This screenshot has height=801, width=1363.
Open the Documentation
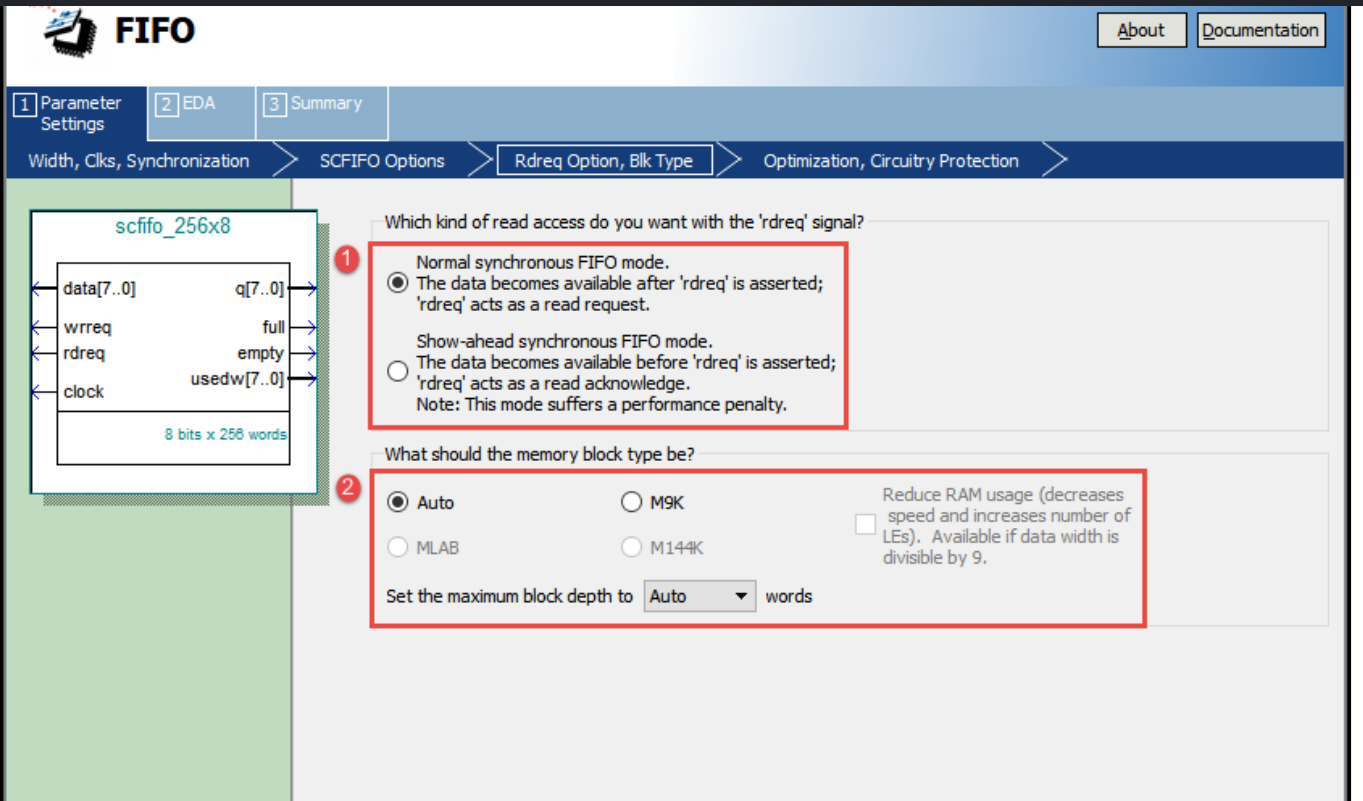(1260, 30)
